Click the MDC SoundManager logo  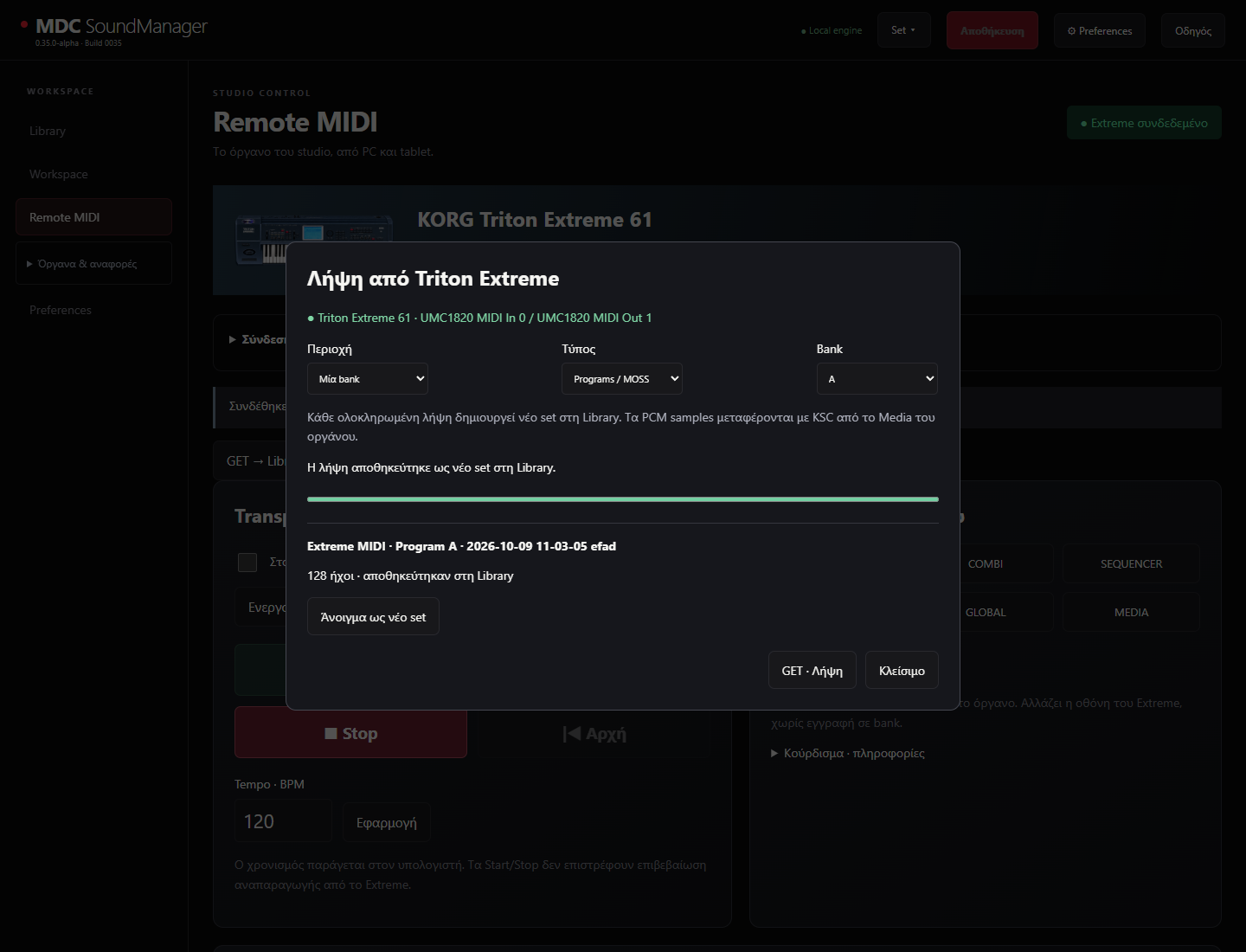coord(121,27)
